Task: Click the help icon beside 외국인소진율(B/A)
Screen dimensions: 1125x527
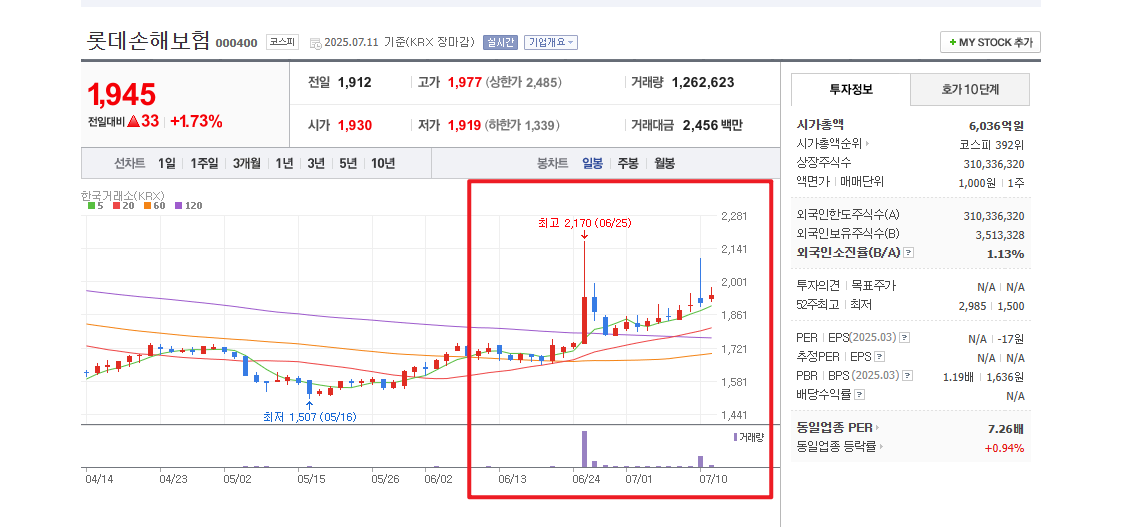Action: point(908,252)
